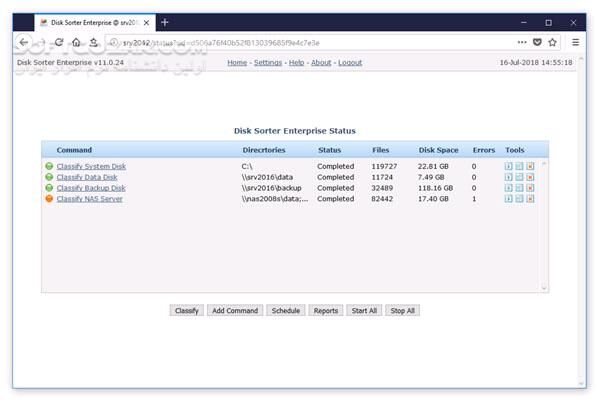Go back using the browser back arrow
Image resolution: width=600 pixels, height=403 pixels.
click(23, 42)
